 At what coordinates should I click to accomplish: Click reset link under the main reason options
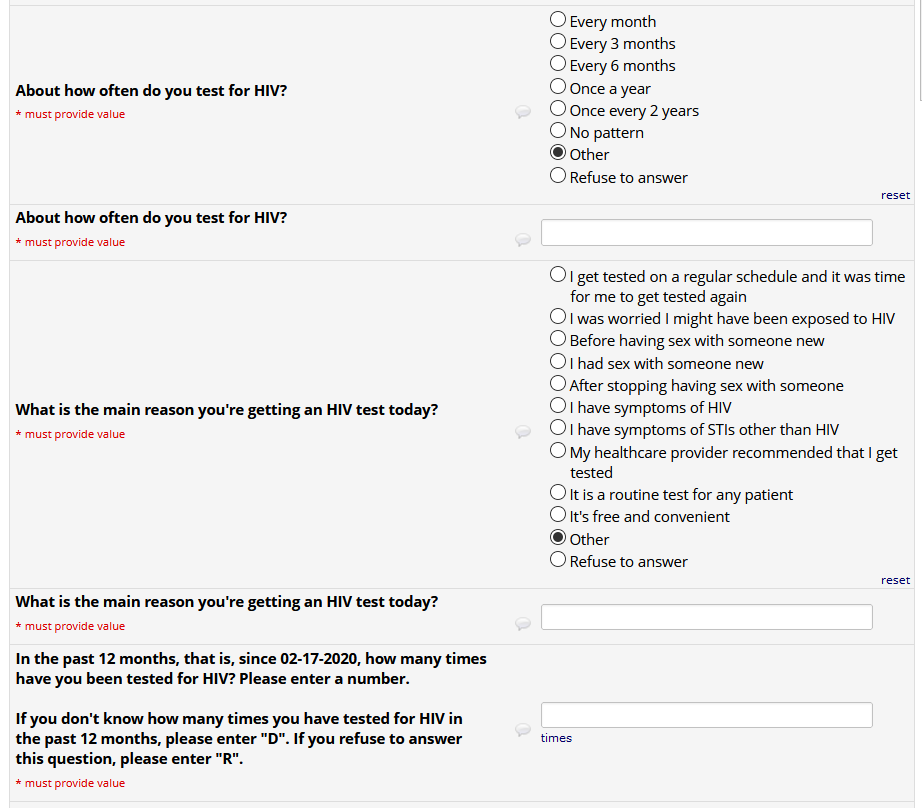pyautogui.click(x=895, y=580)
